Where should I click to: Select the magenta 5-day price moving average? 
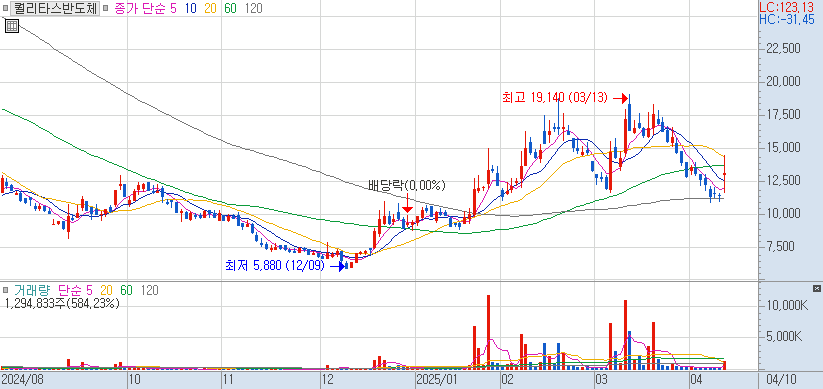click(x=172, y=8)
